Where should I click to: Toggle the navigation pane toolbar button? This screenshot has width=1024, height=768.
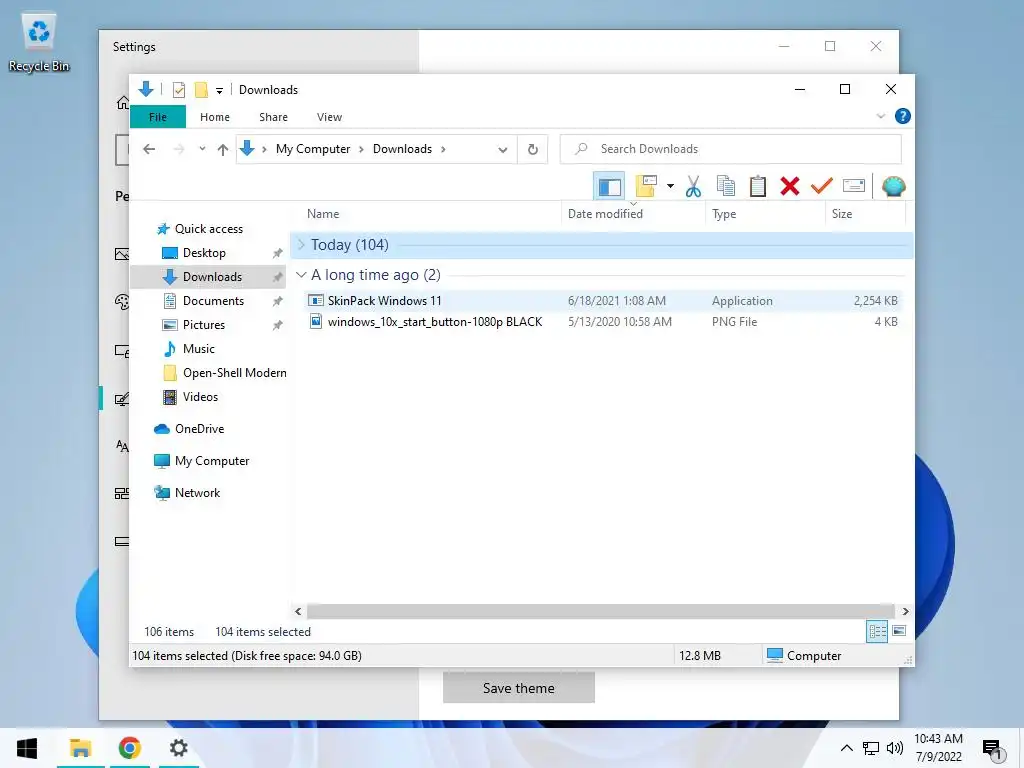coord(609,187)
